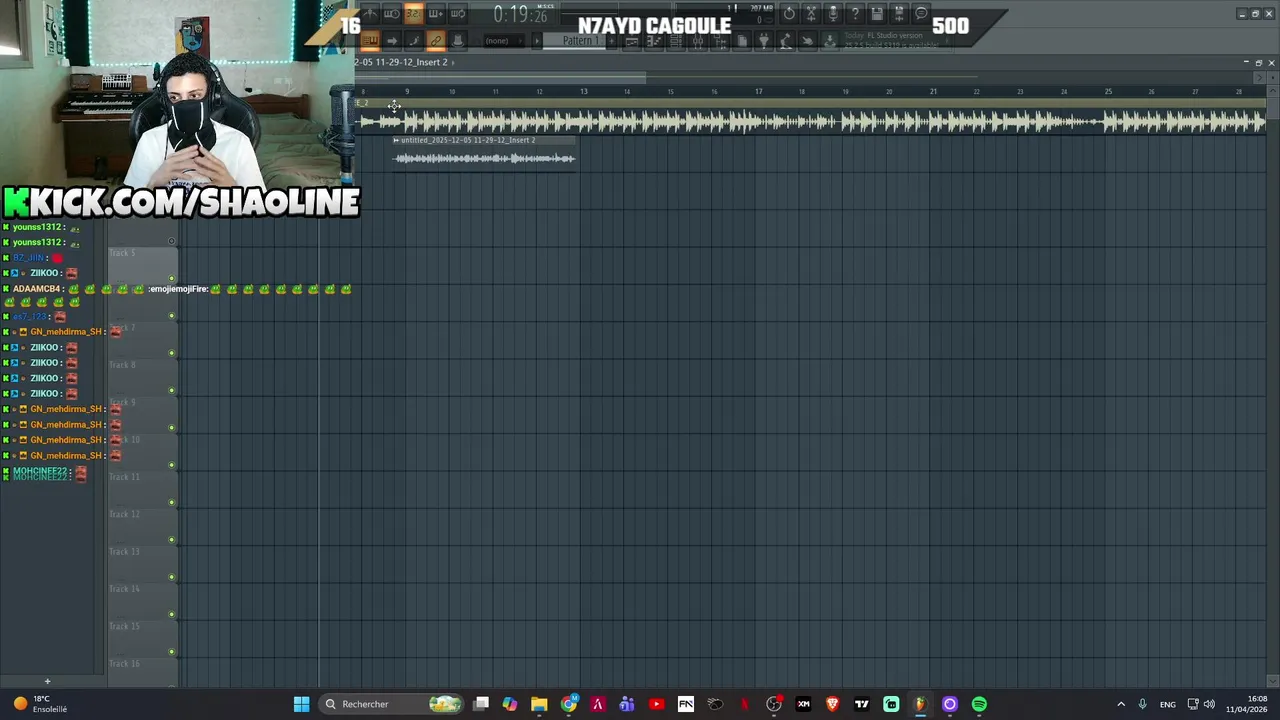
Task: Click the plus button below track list
Action: coord(47,681)
